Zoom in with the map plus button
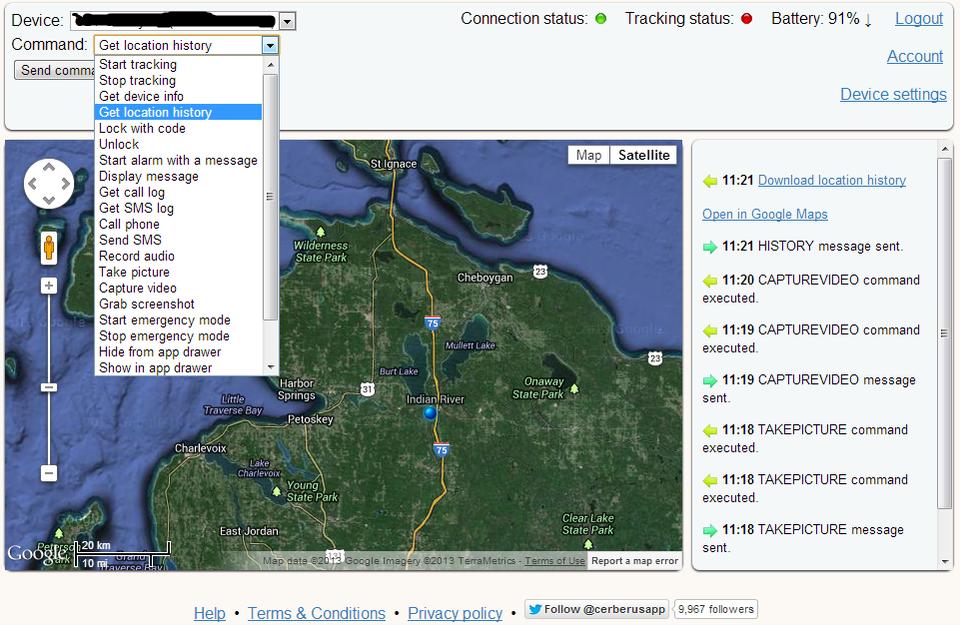 (x=49, y=286)
